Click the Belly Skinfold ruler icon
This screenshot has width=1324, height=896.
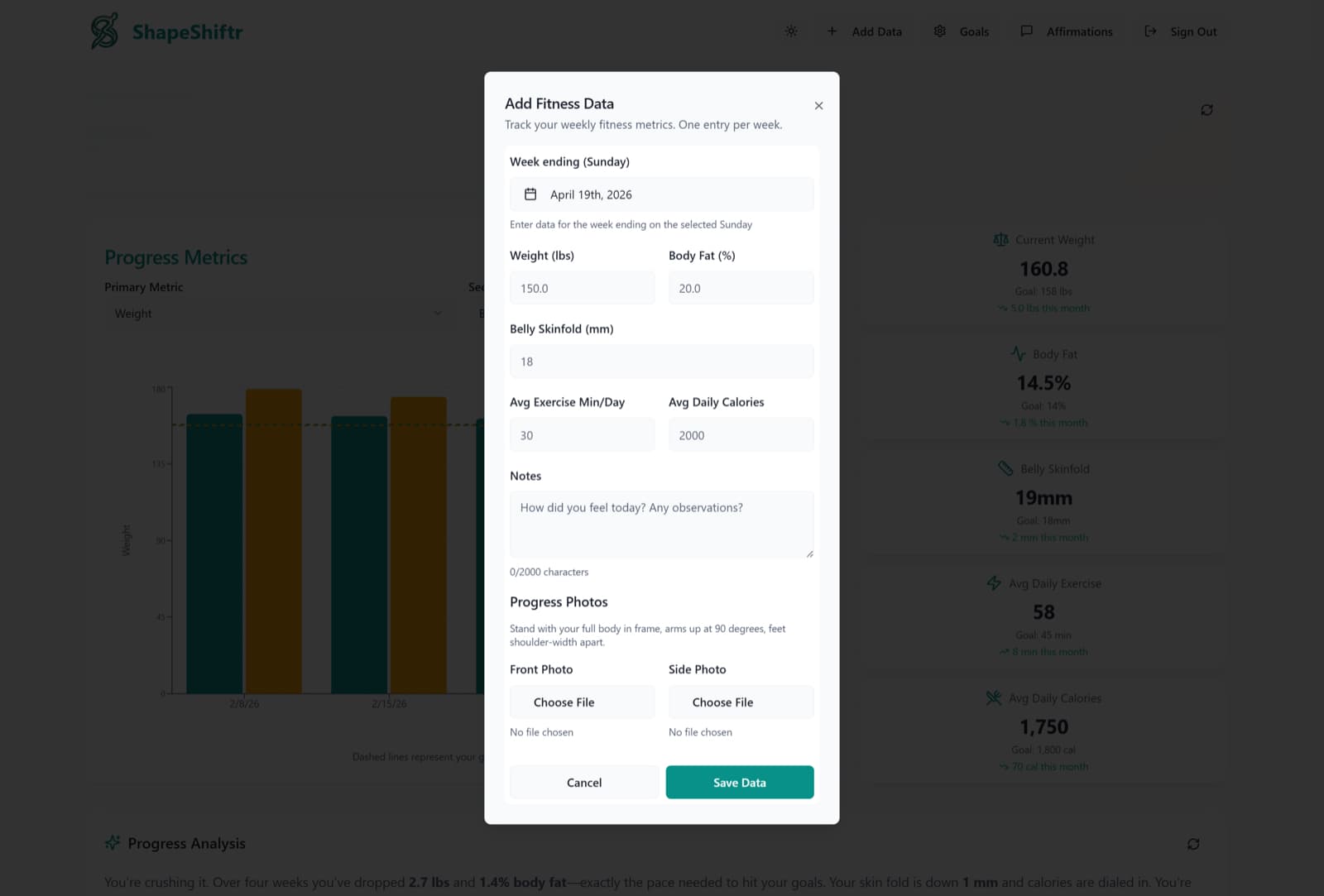pyautogui.click(x=1005, y=468)
